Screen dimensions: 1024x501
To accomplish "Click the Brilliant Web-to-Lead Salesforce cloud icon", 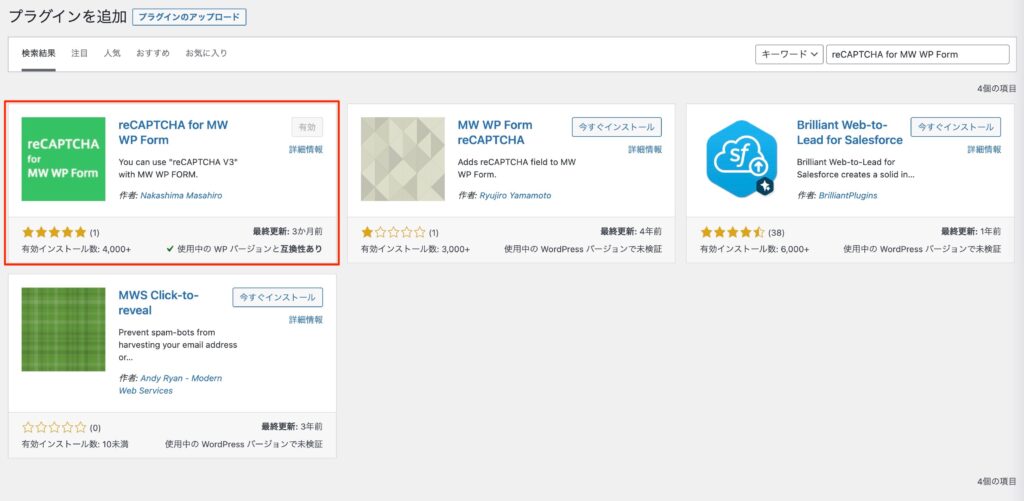I will coord(742,159).
